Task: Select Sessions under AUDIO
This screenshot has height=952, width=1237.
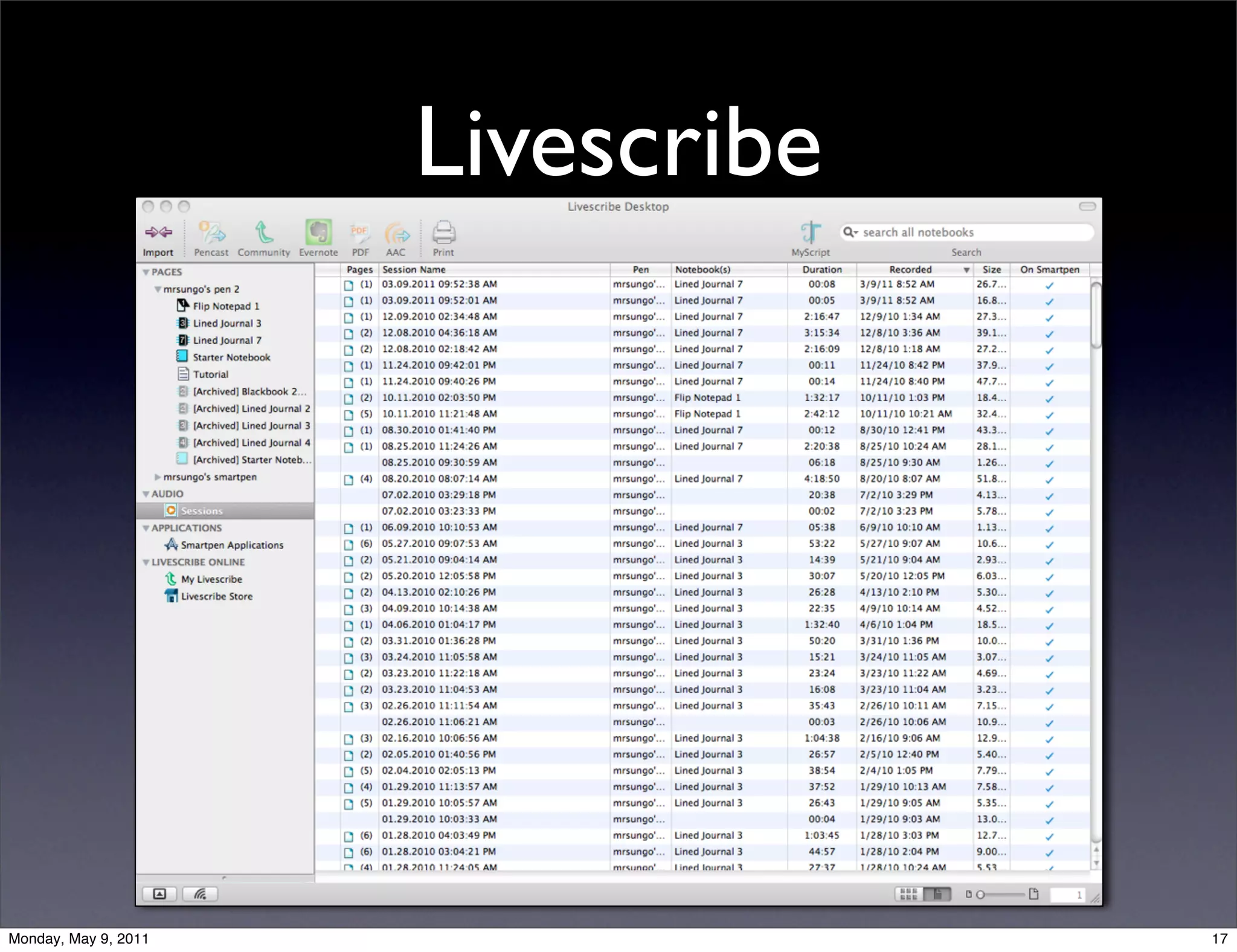Action: point(225,511)
